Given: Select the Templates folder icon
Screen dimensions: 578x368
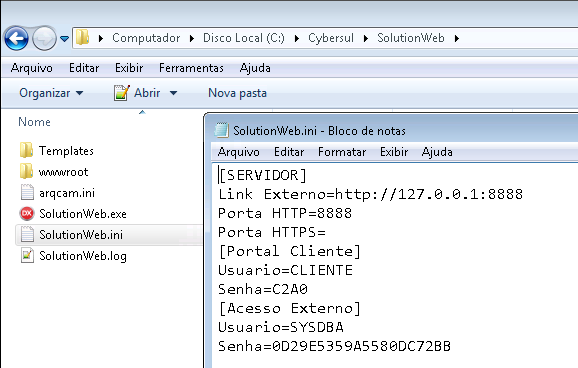Looking at the screenshot, I should tap(27, 150).
